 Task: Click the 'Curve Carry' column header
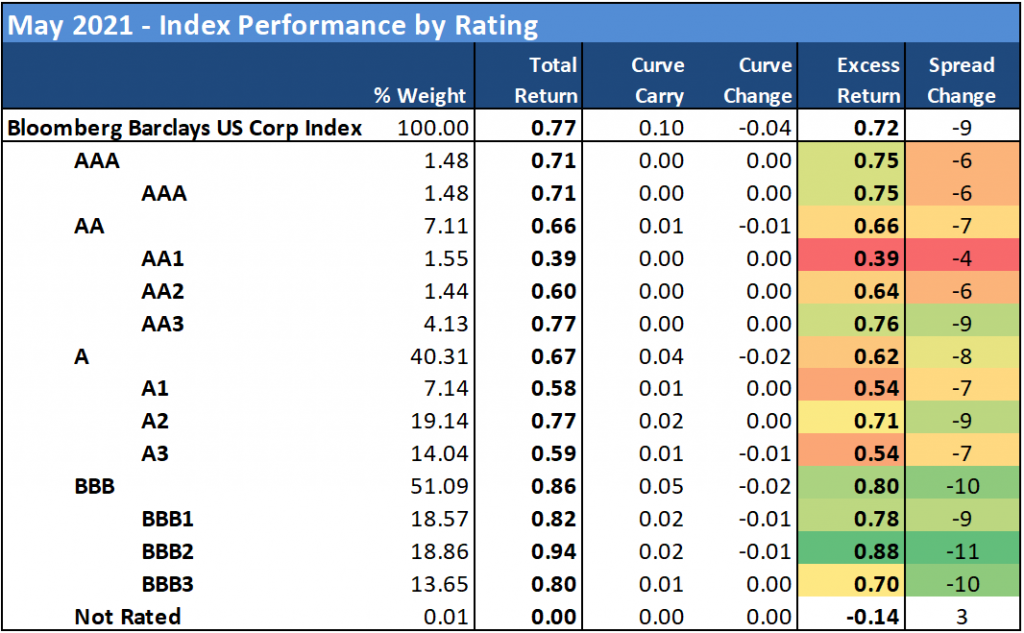point(657,81)
